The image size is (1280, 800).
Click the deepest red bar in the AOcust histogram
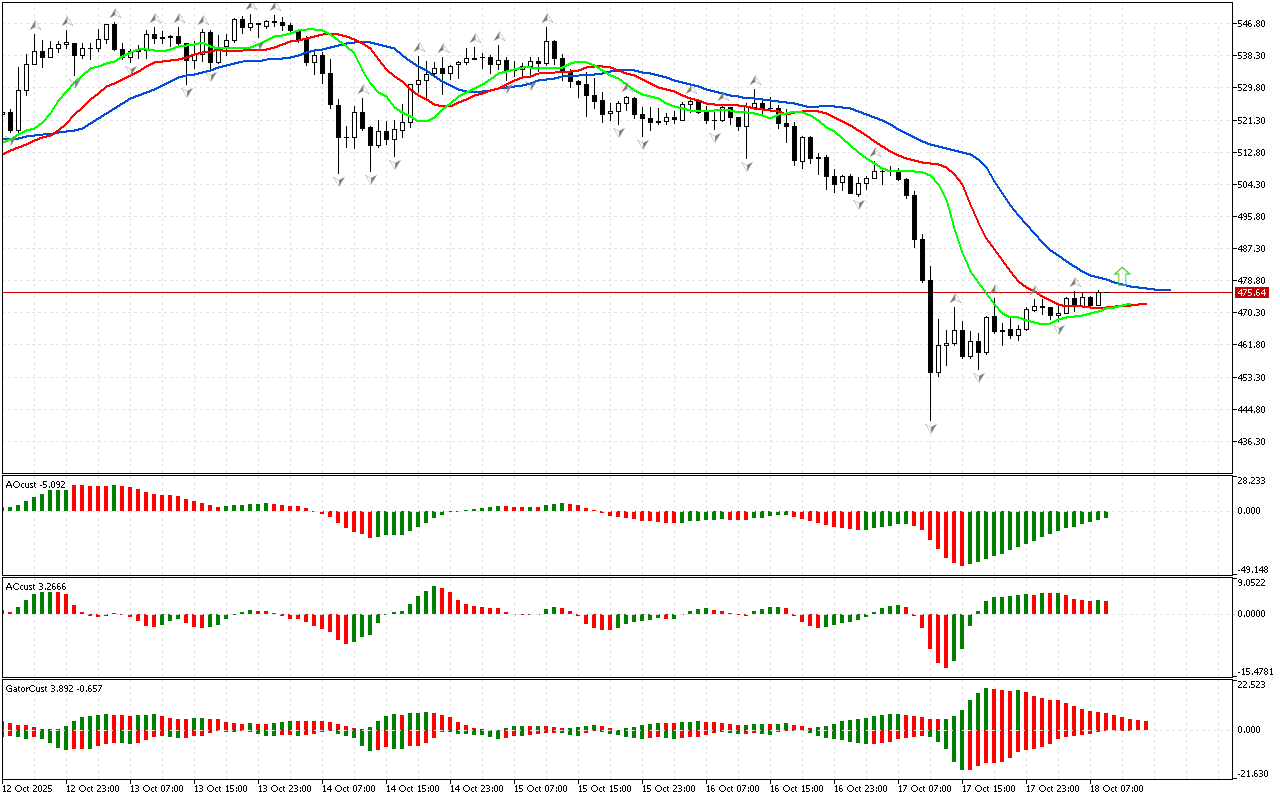(x=962, y=538)
